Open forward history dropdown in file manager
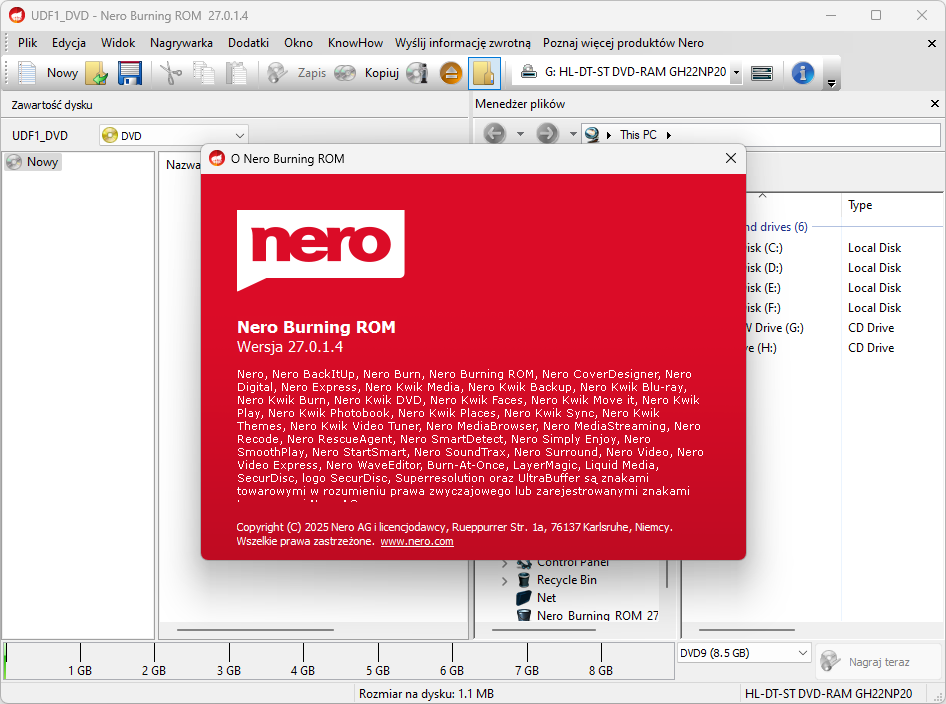The image size is (946, 704). 573,134
